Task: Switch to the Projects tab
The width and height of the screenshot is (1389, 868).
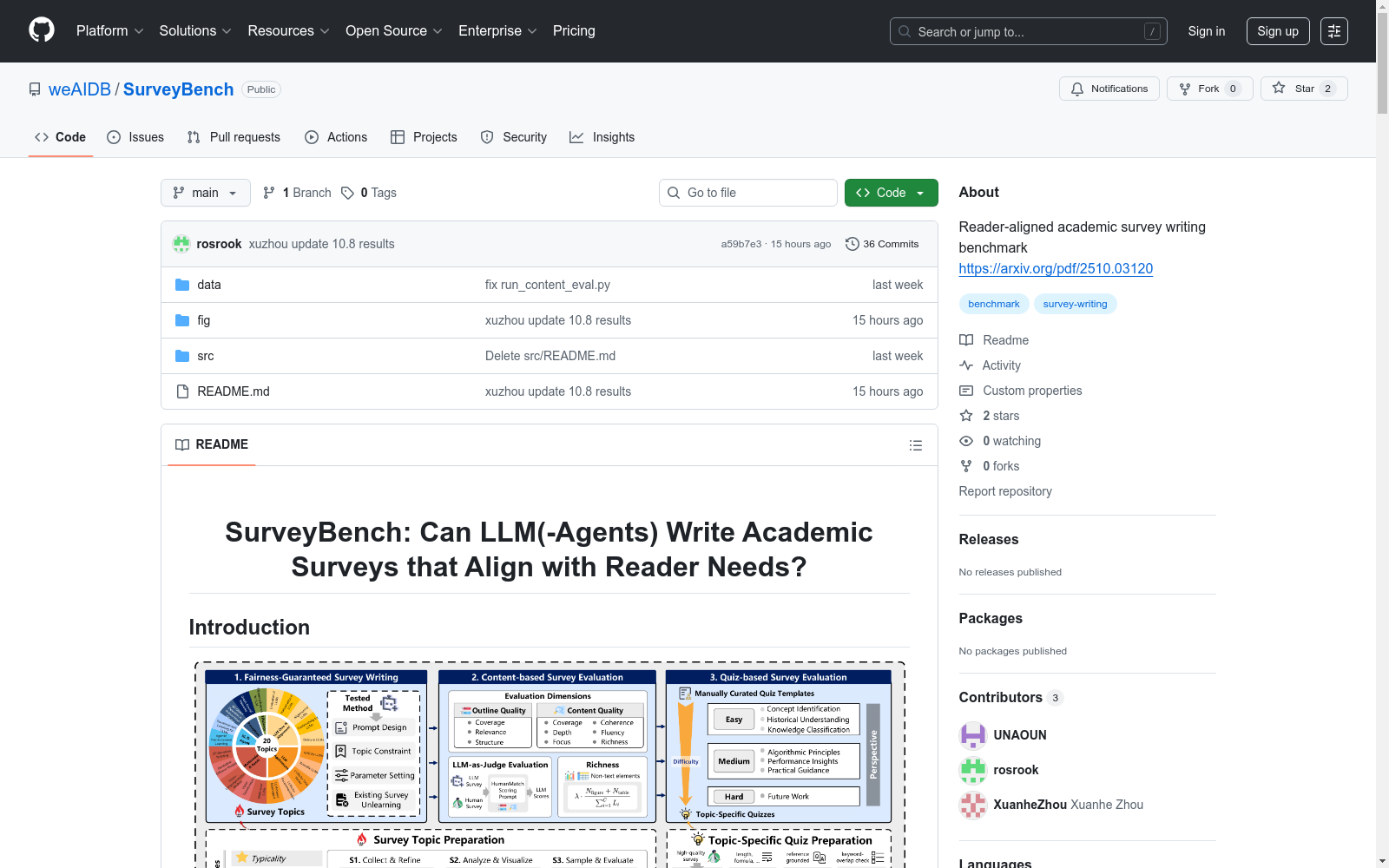Action: [x=424, y=137]
